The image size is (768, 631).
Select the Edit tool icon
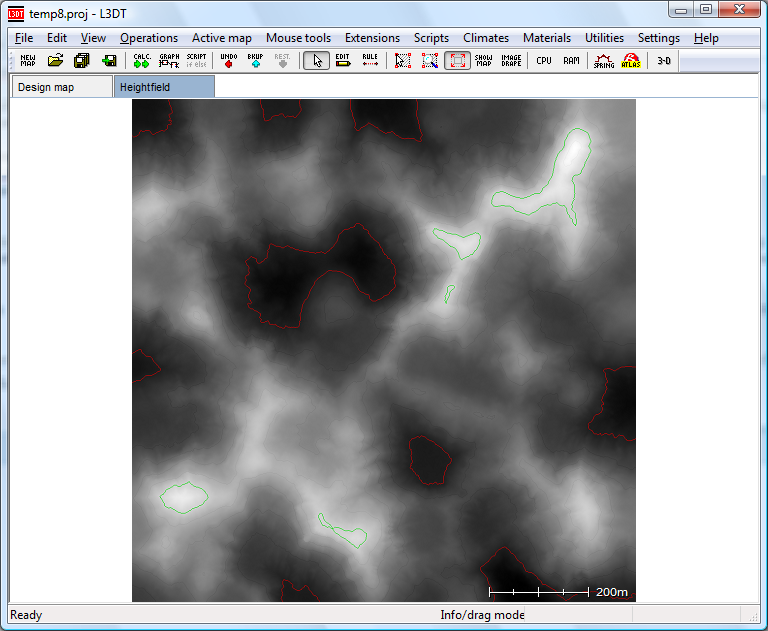point(343,61)
